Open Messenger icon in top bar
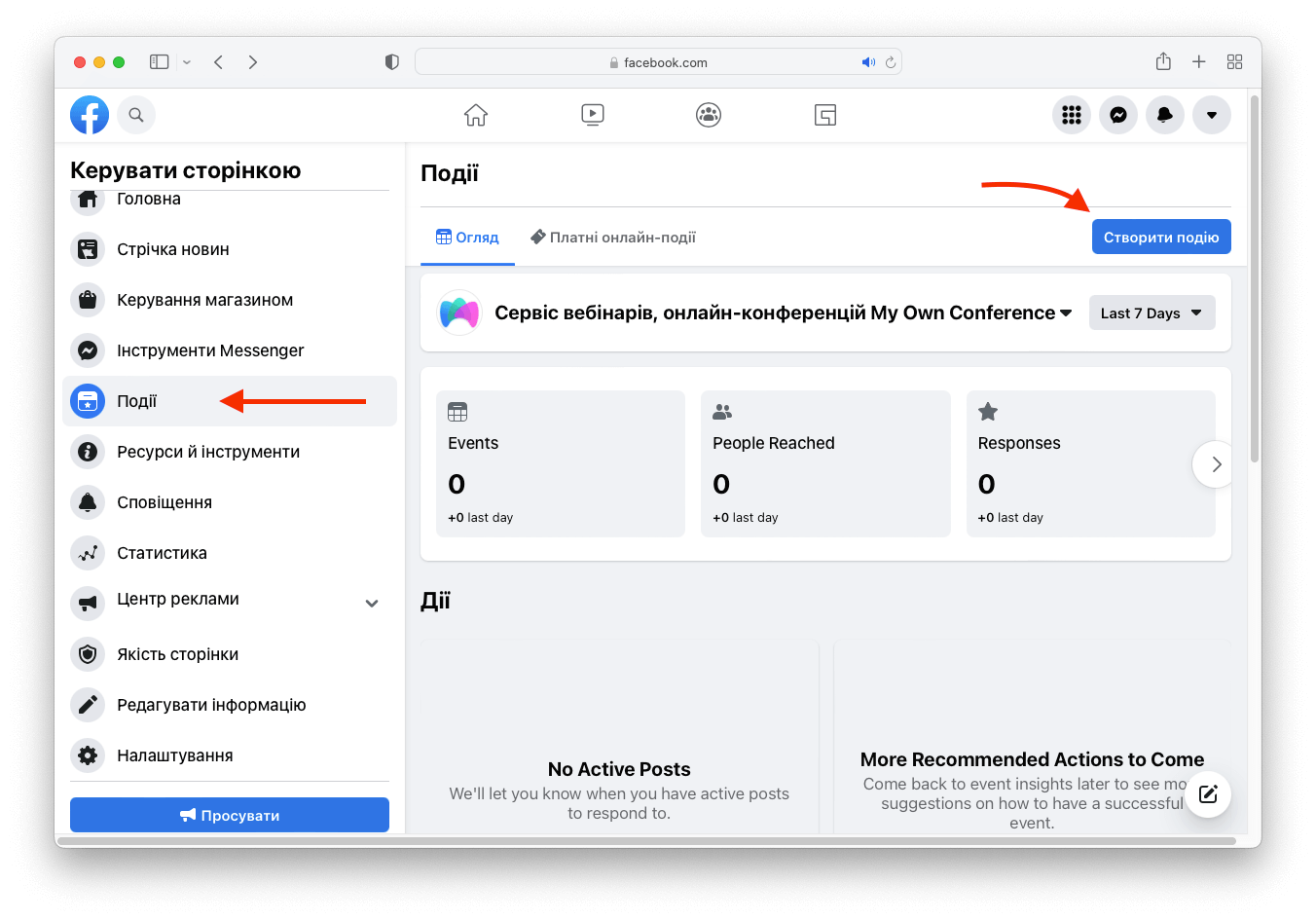The height and width of the screenshot is (920, 1316). tap(1118, 115)
